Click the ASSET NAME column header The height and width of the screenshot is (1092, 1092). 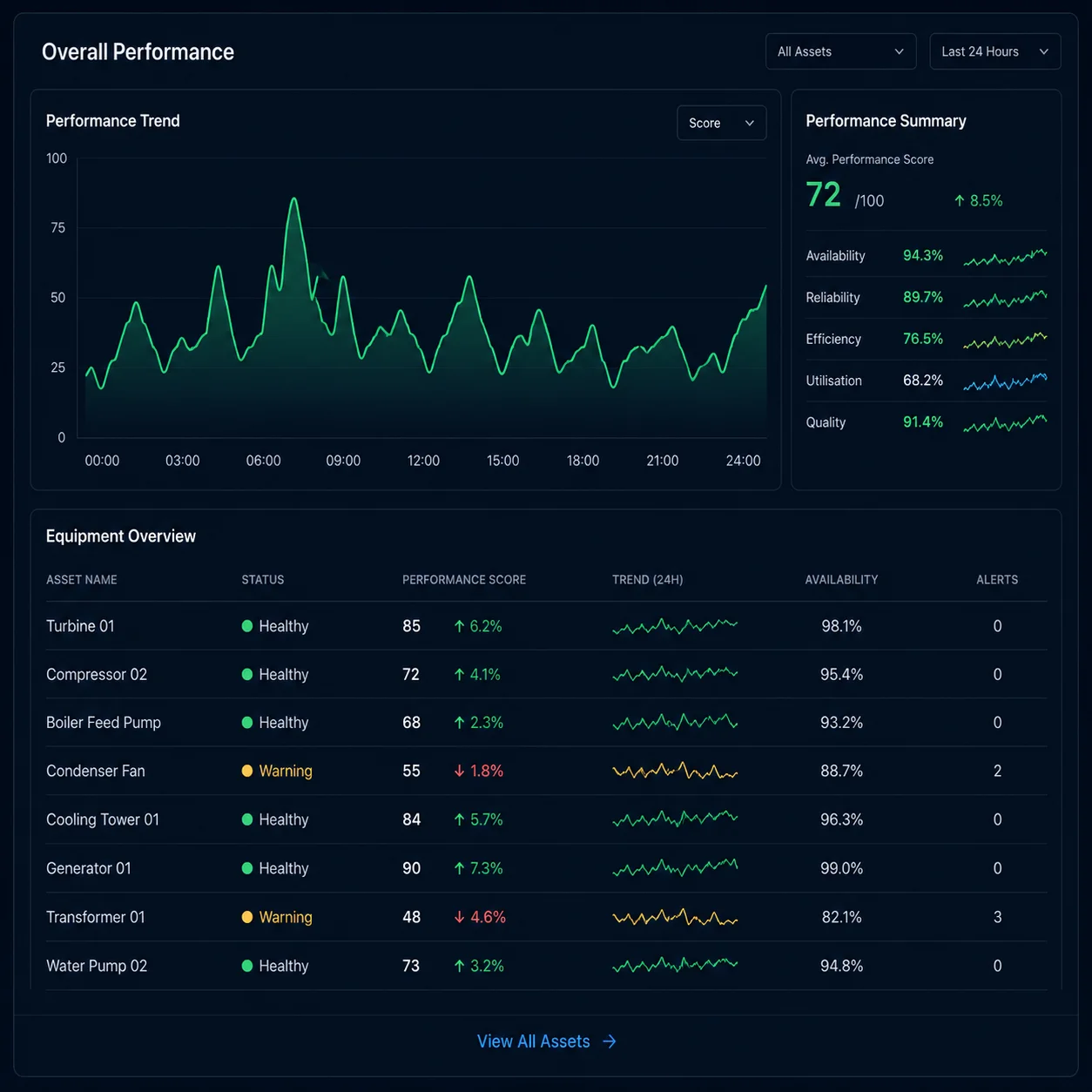click(x=82, y=580)
